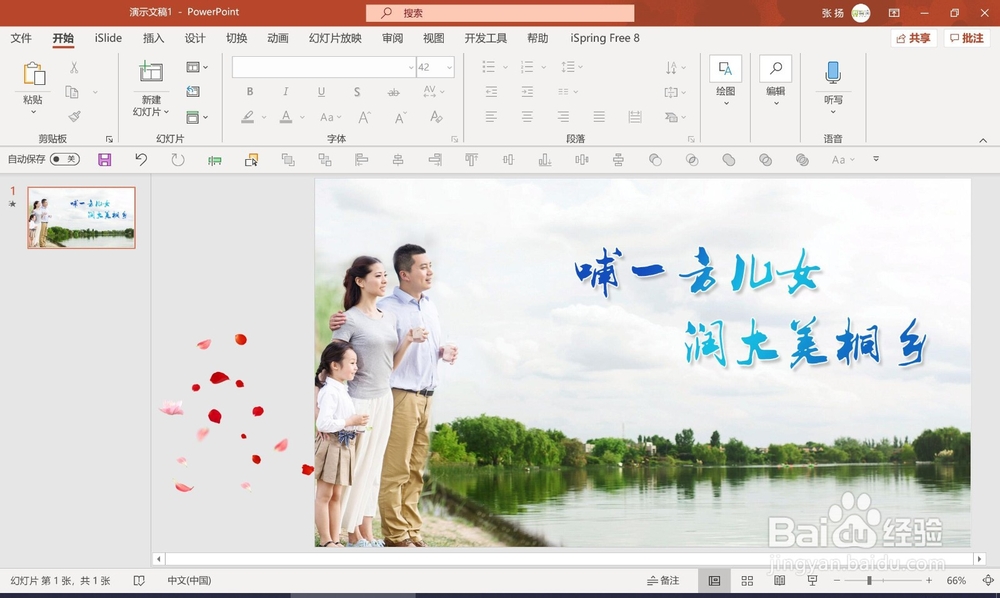1000x598 pixels.
Task: Click Decrease Font Size icon
Action: (x=401, y=117)
